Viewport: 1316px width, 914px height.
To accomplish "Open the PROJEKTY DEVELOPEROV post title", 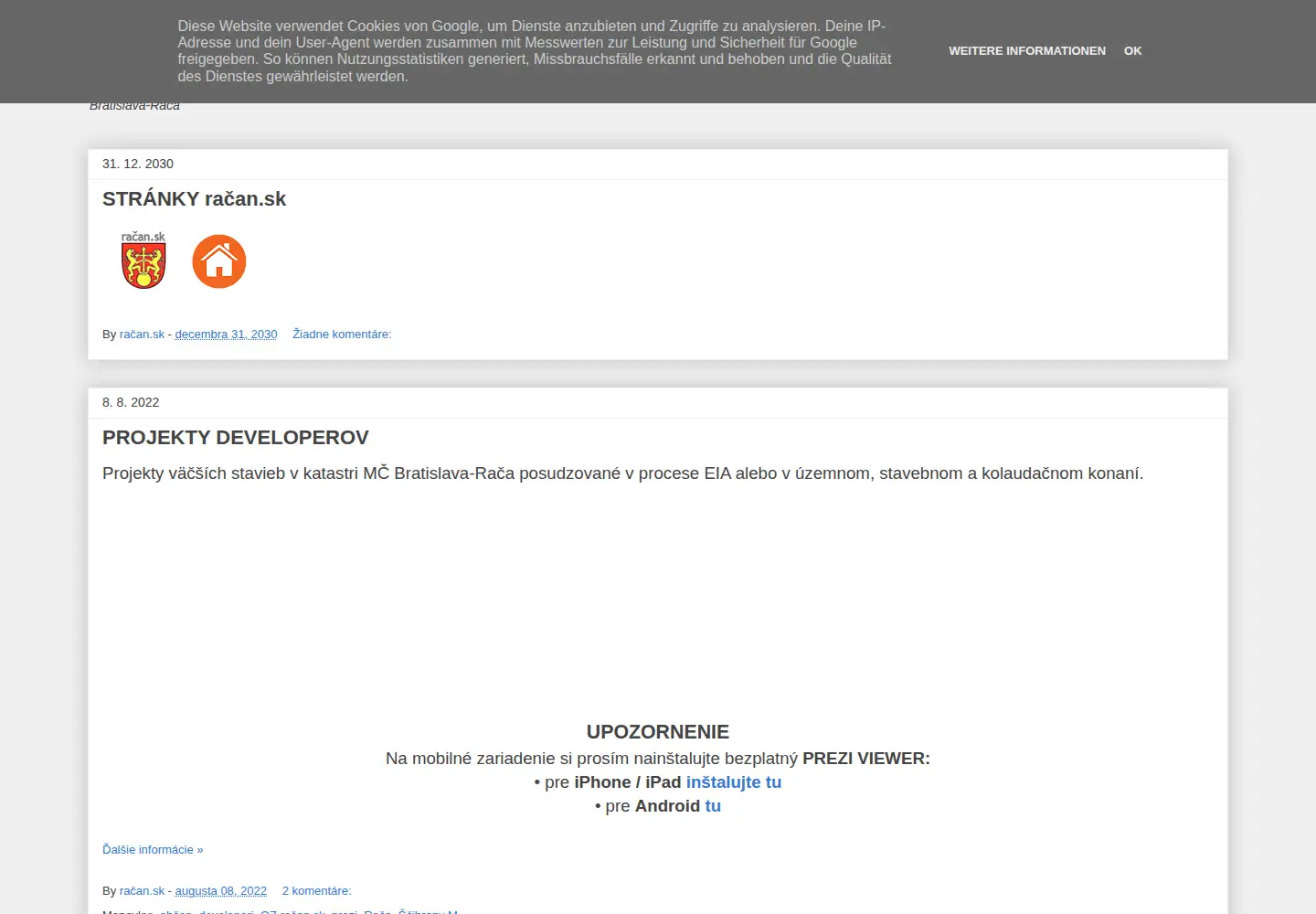I will [x=236, y=438].
